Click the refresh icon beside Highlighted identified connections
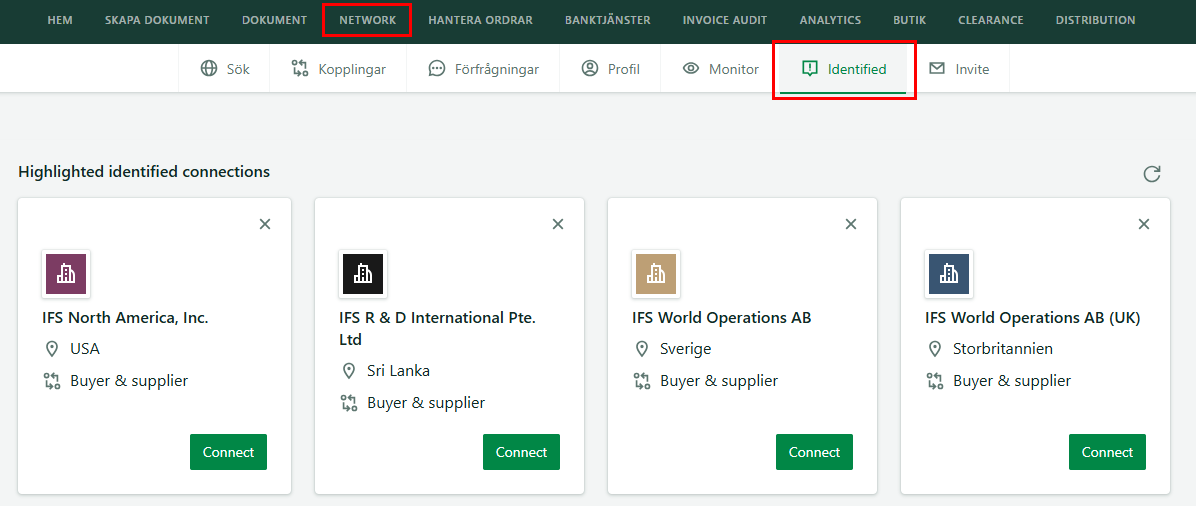The height and width of the screenshot is (506, 1196). point(1151,173)
